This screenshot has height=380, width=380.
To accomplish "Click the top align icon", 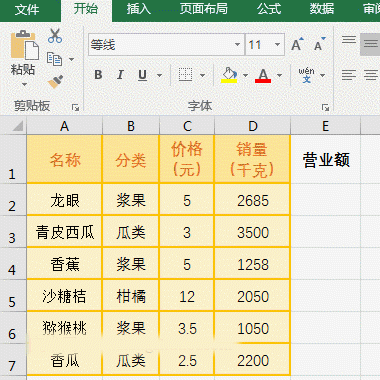I will 349,40.
